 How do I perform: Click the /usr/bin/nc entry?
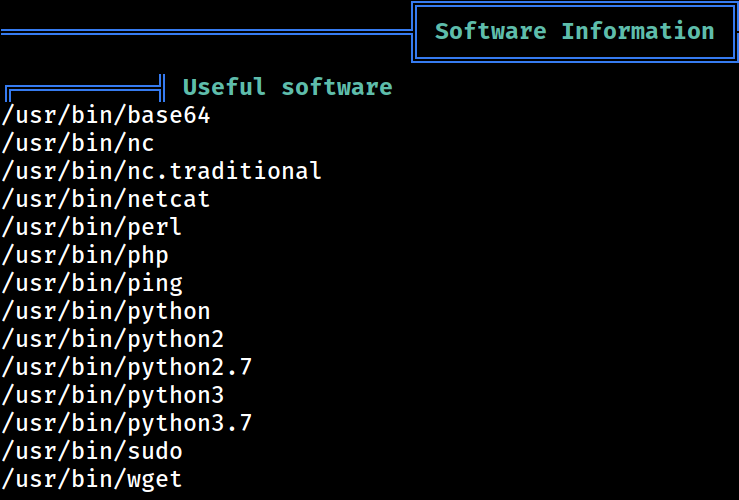coord(78,144)
